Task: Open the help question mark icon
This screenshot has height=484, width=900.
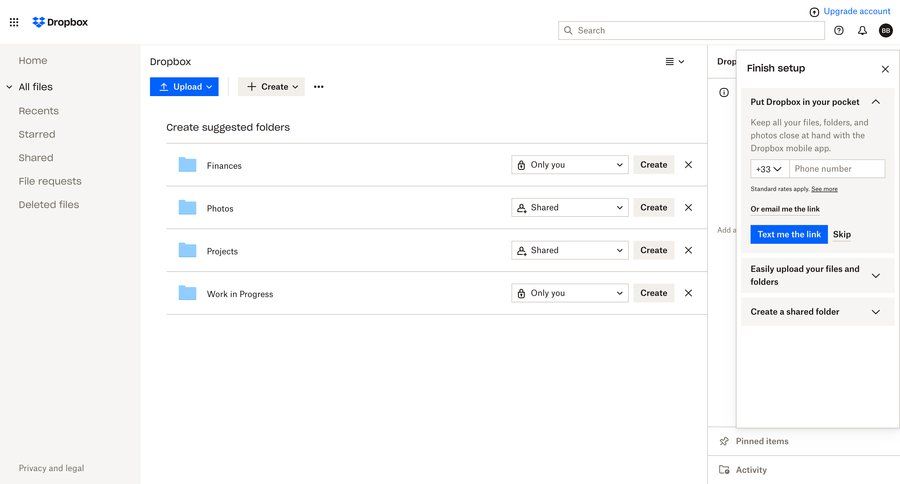Action: coord(839,30)
